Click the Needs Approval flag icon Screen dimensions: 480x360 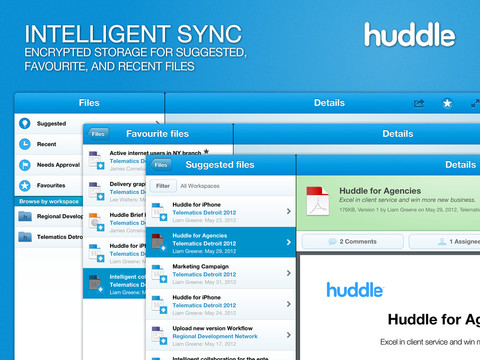coord(24,165)
